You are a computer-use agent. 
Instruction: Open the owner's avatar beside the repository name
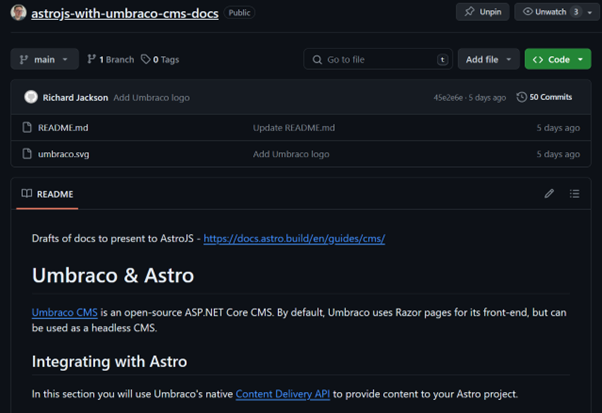click(18, 12)
